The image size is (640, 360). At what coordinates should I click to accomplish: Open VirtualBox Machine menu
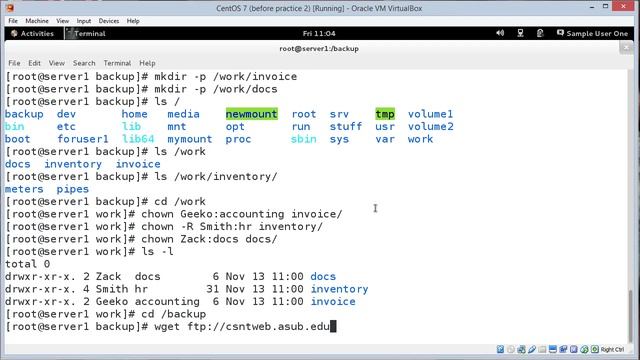[37, 21]
